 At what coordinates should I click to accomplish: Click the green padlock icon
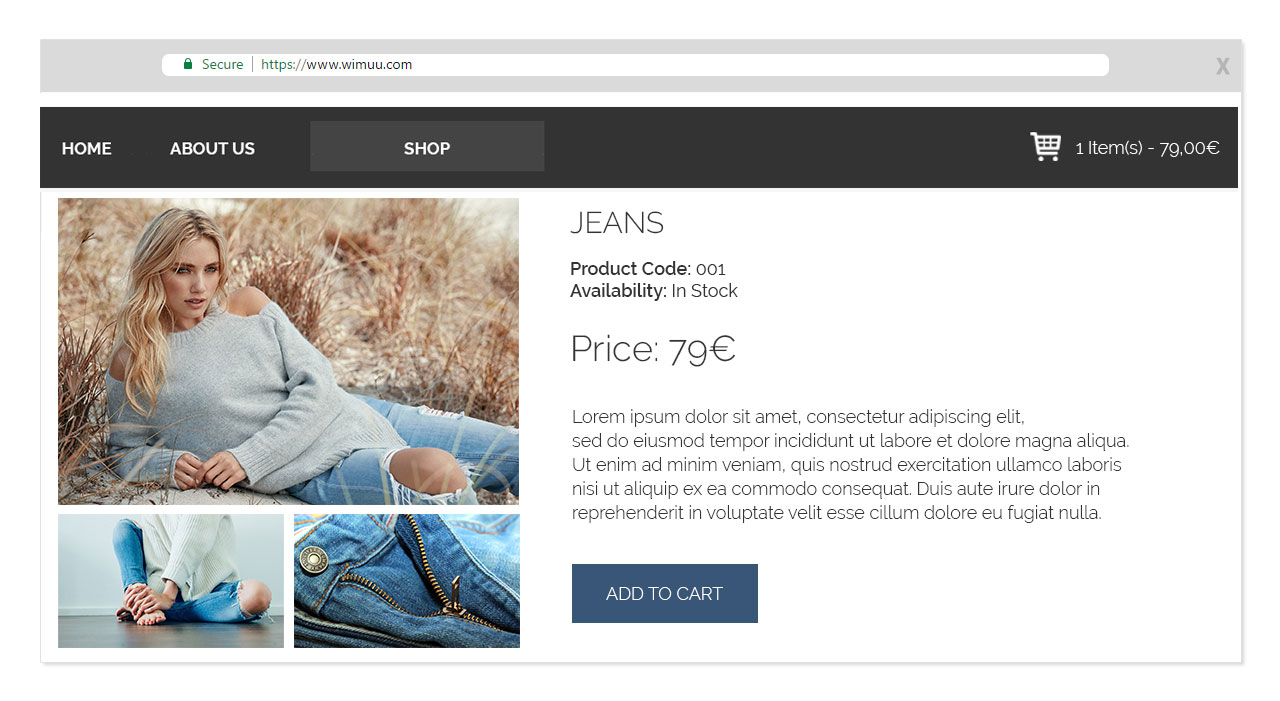pos(188,64)
